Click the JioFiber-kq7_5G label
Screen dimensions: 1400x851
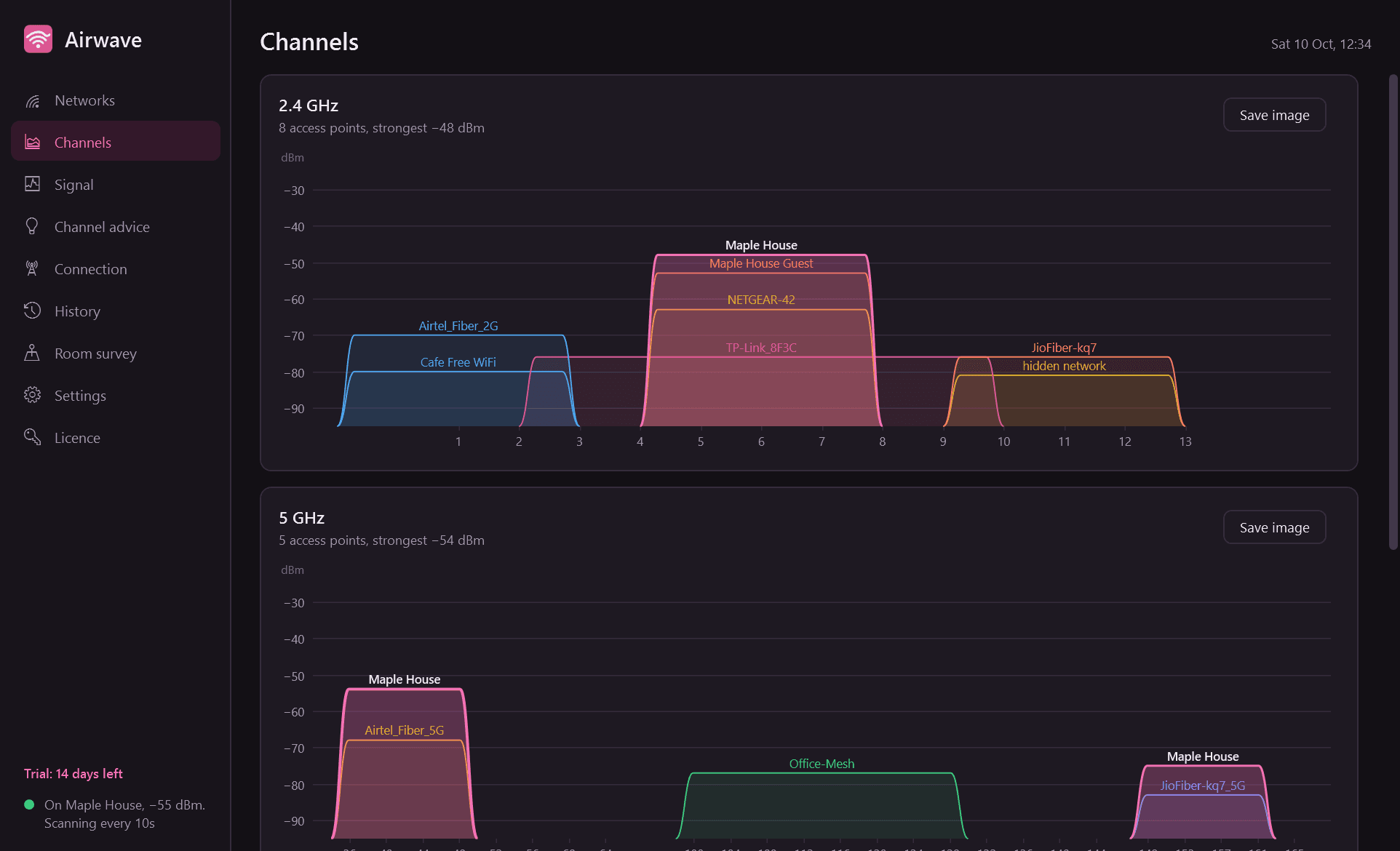1203,786
